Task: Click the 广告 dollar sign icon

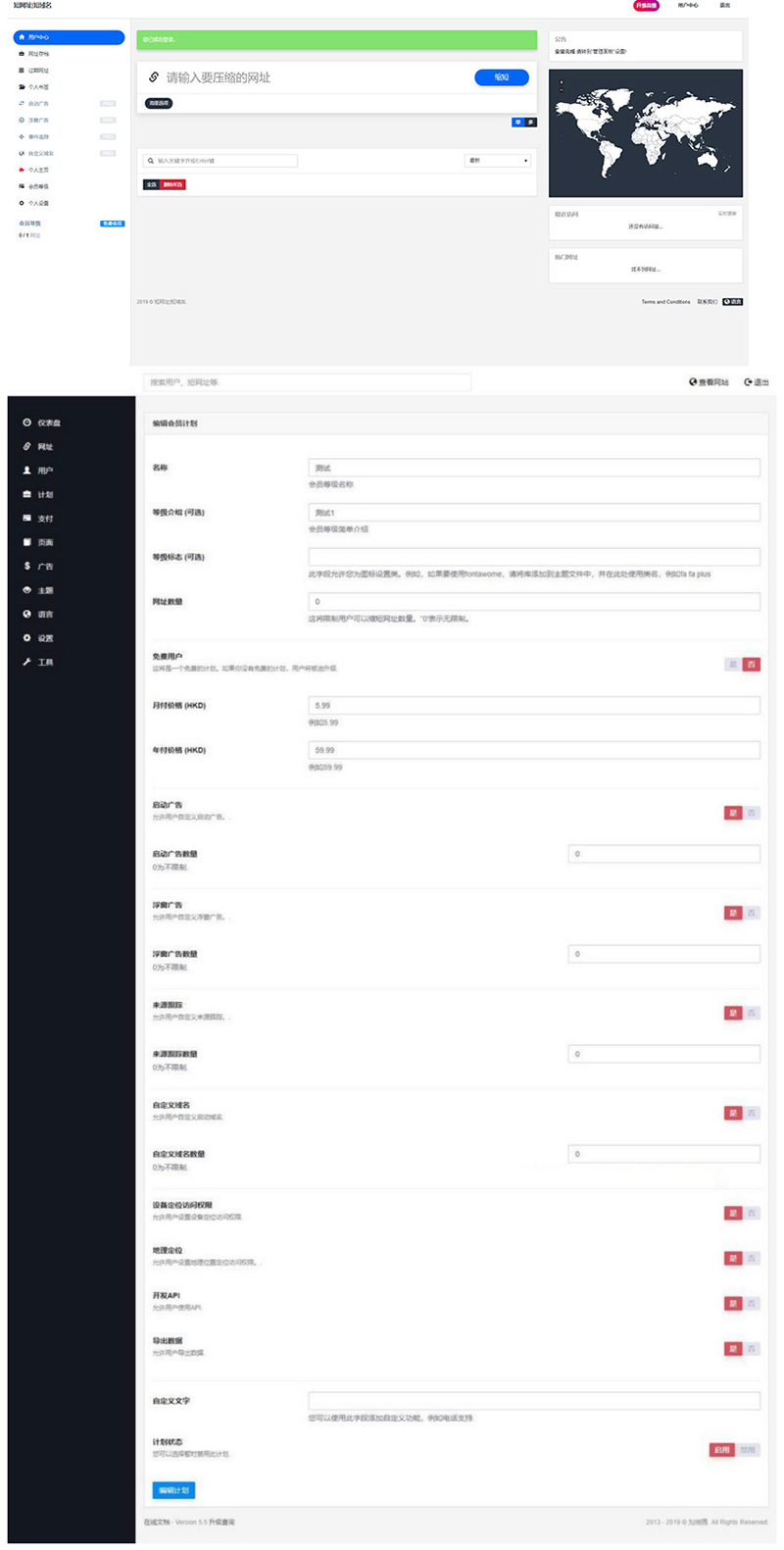Action: (x=27, y=566)
